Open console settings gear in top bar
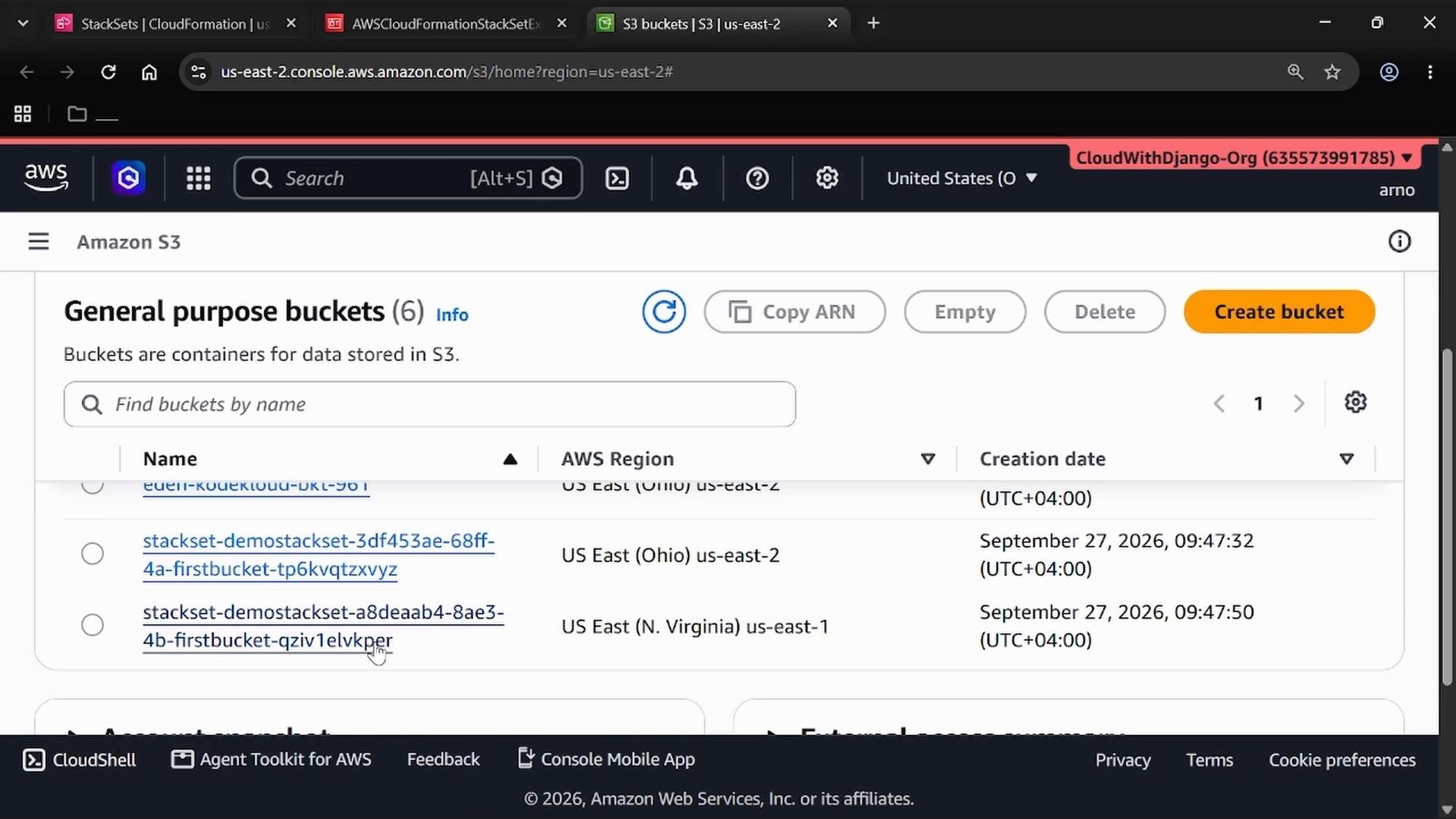 coord(827,178)
